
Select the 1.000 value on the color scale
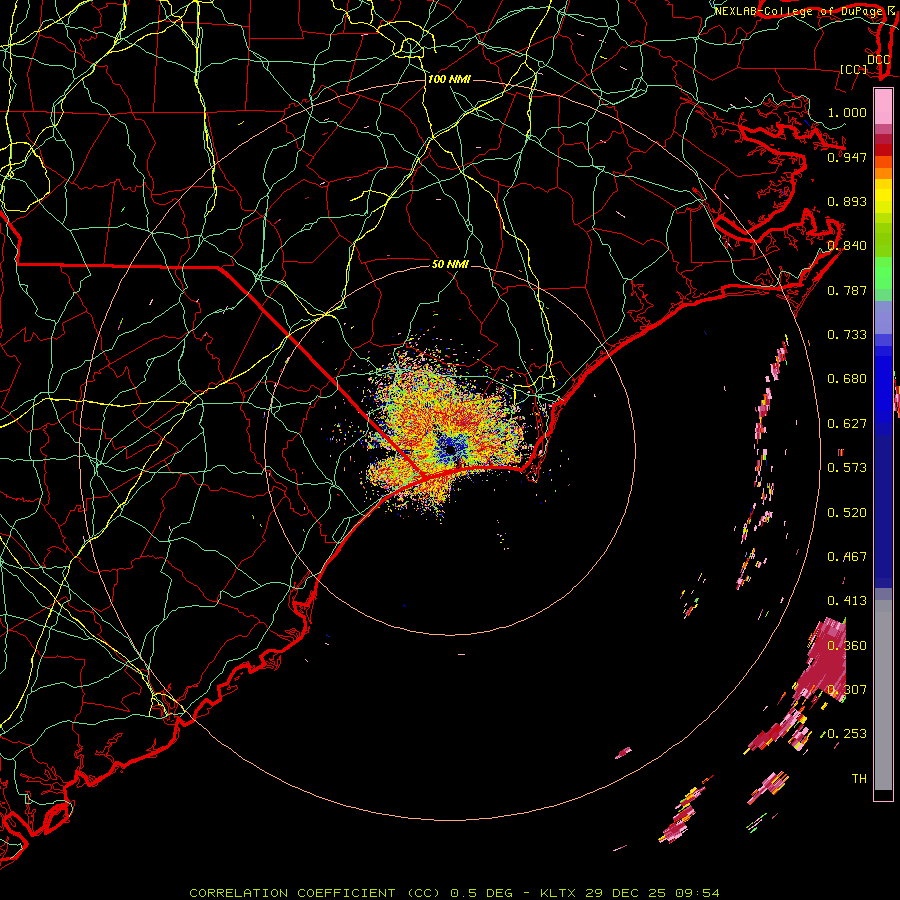pyautogui.click(x=847, y=112)
